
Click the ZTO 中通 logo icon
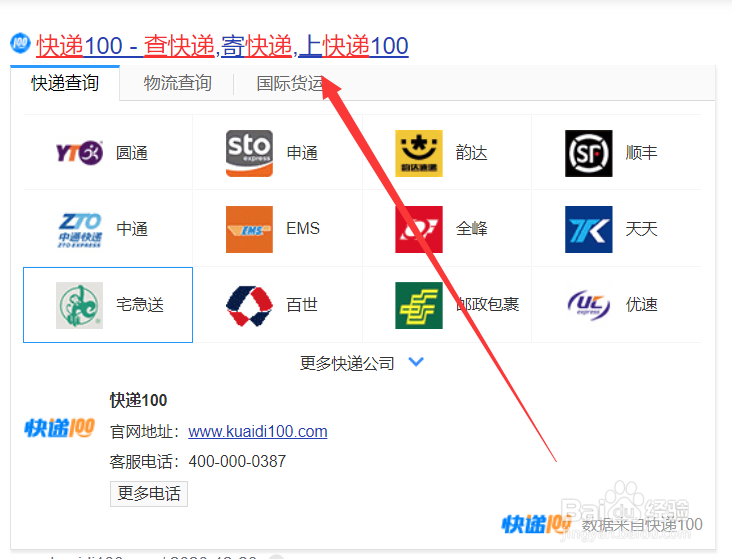click(x=79, y=229)
